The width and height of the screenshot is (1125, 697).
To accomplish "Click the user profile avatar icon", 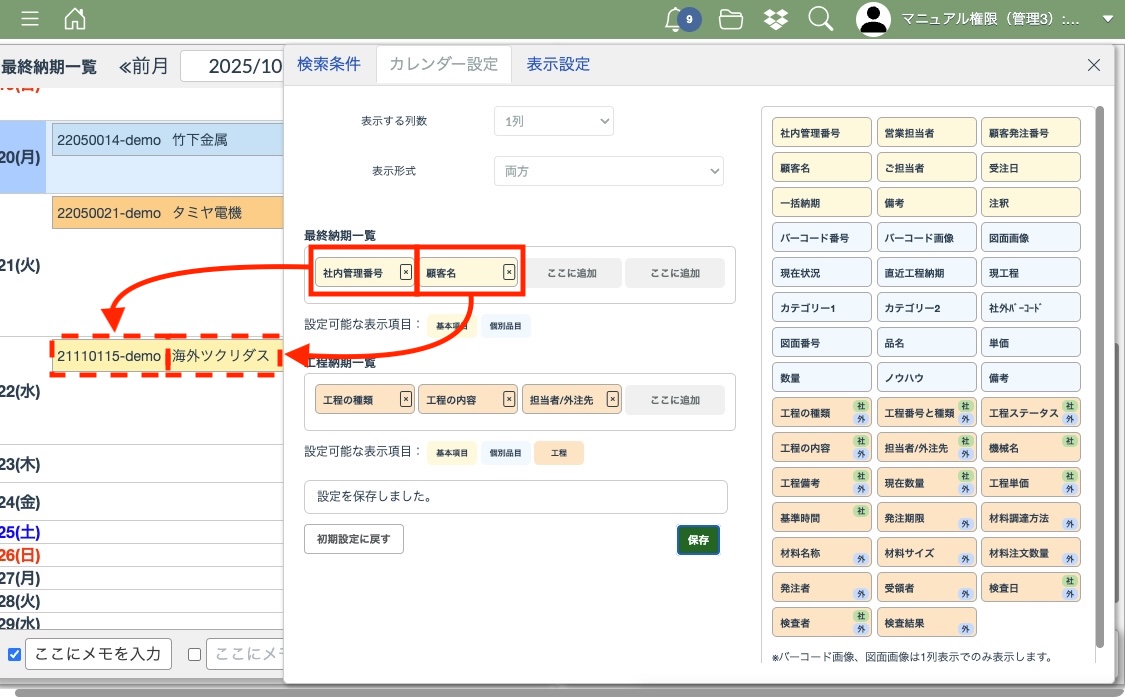I will coord(874,19).
